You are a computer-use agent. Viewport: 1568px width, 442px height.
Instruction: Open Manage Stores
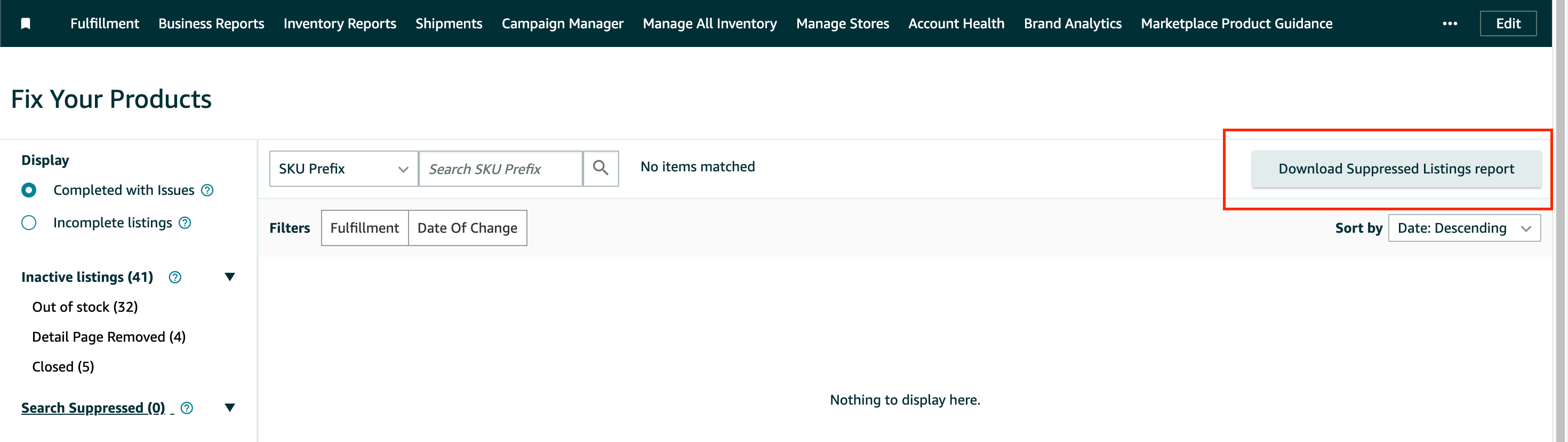point(843,24)
